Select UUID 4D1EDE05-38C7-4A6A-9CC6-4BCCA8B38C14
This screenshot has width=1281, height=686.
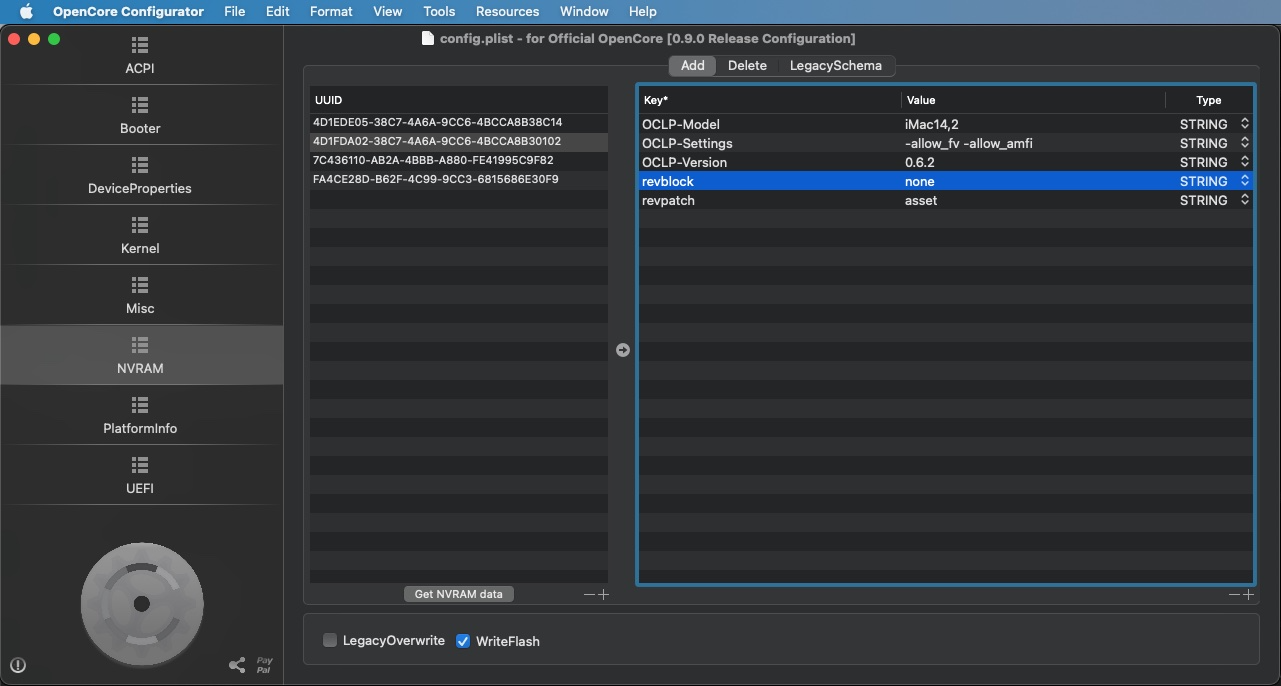(x=459, y=122)
